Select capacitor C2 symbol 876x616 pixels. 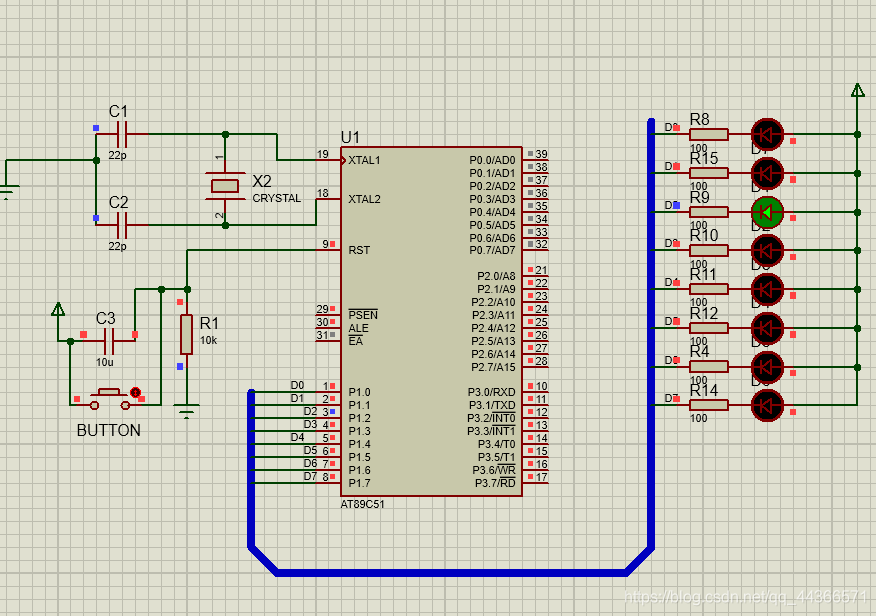pyautogui.click(x=121, y=224)
